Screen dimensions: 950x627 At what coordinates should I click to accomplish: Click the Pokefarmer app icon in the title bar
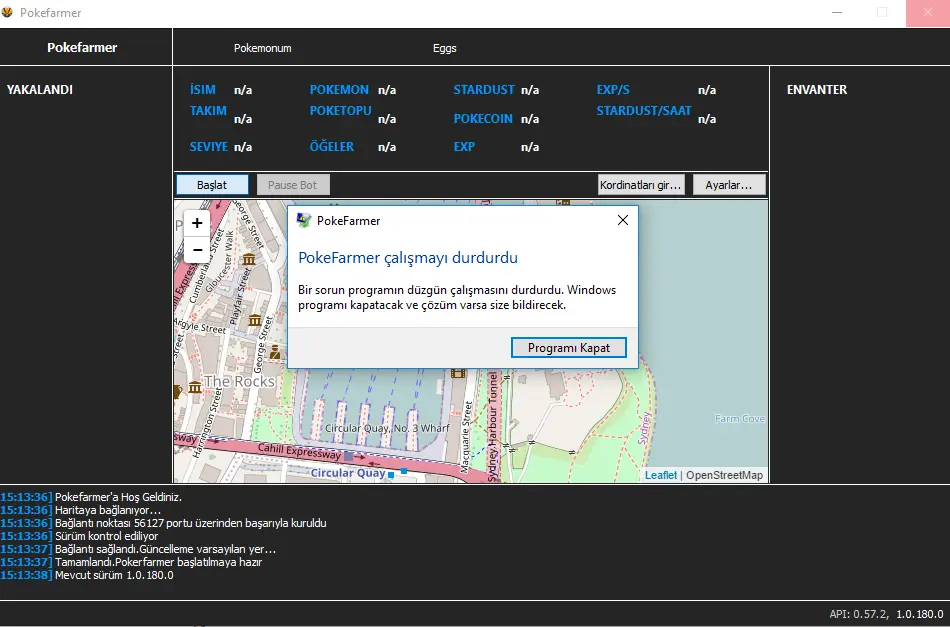[7, 12]
